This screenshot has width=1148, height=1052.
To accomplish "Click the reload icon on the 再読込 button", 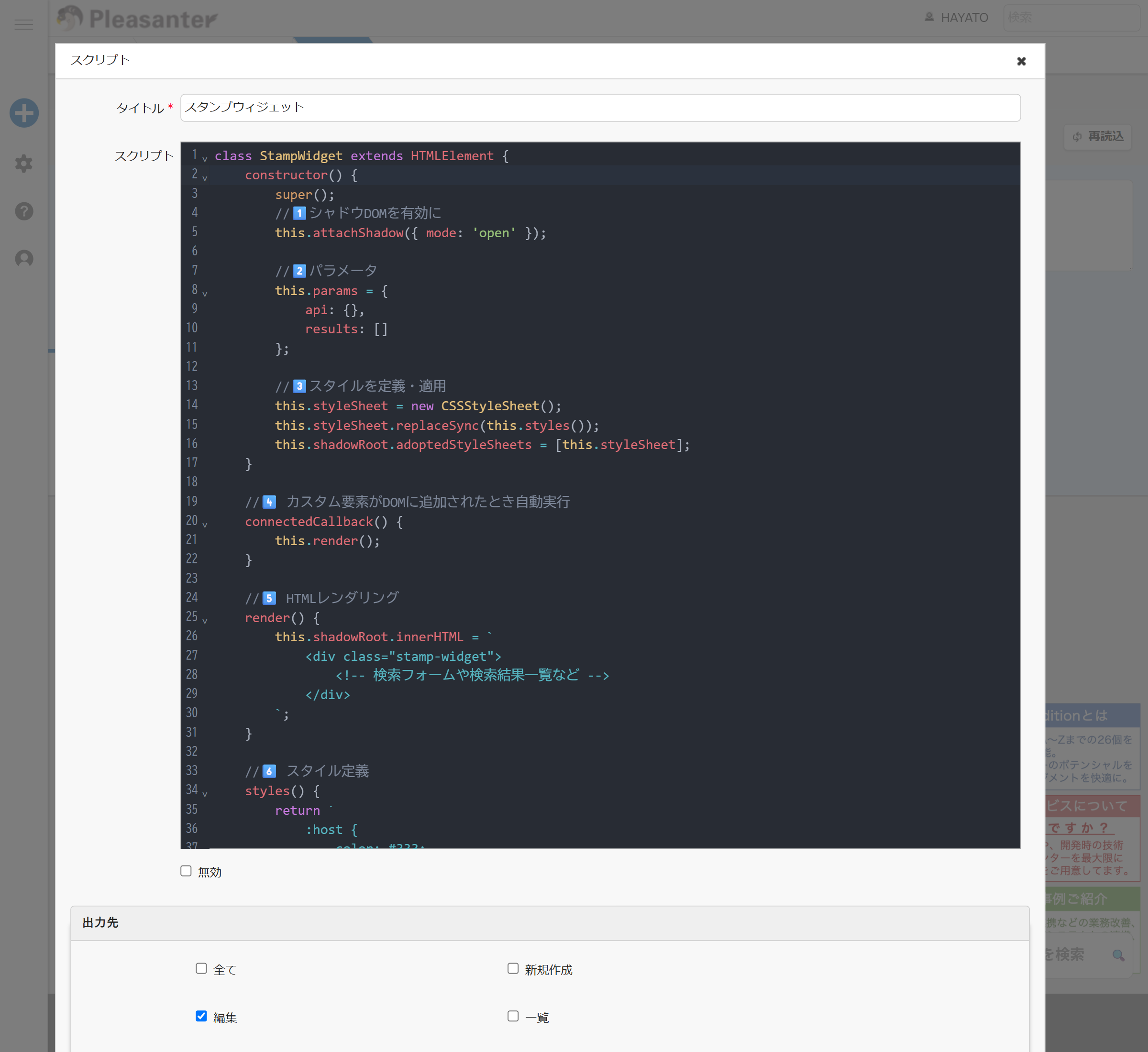I will [x=1076, y=137].
